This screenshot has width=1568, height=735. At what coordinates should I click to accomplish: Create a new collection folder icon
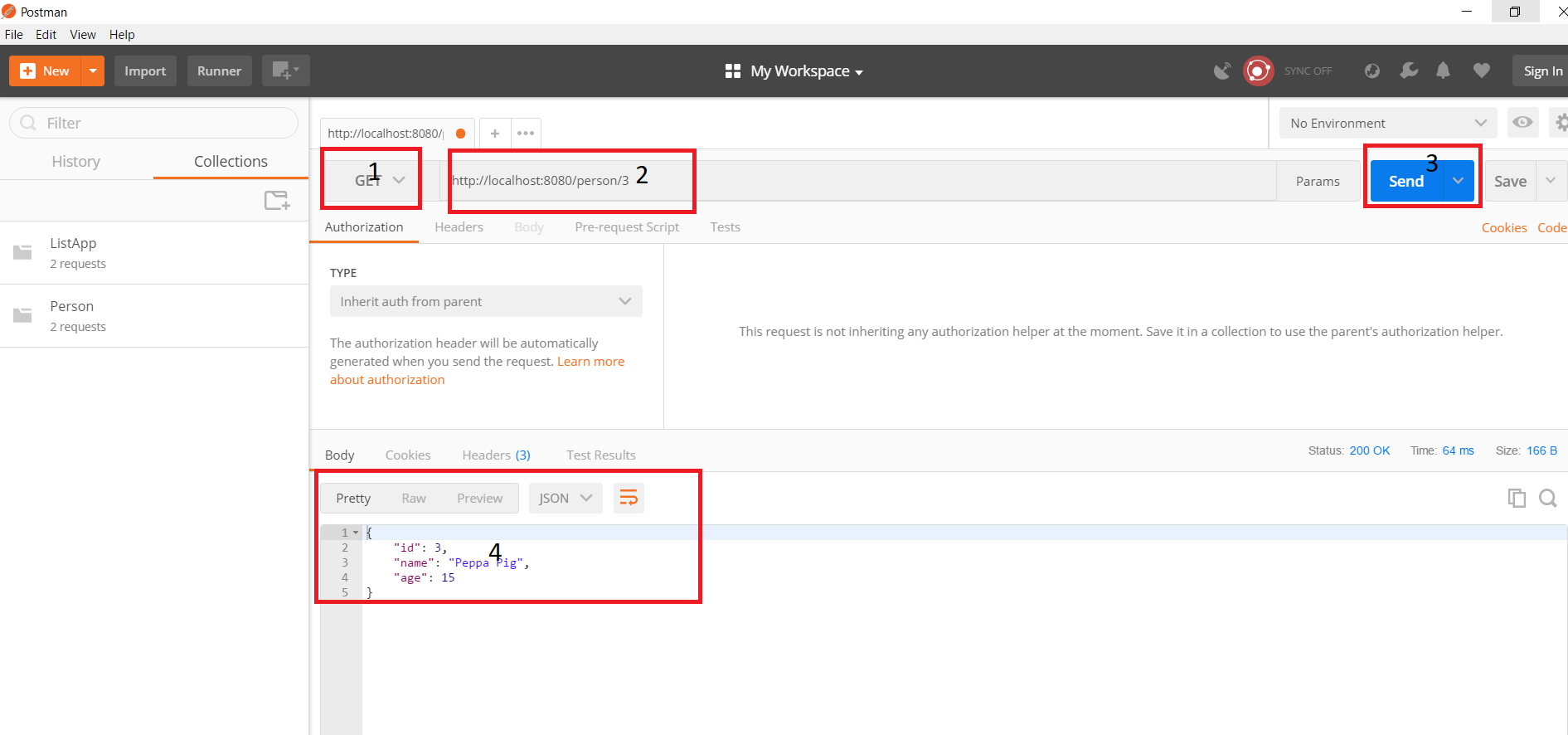(277, 200)
